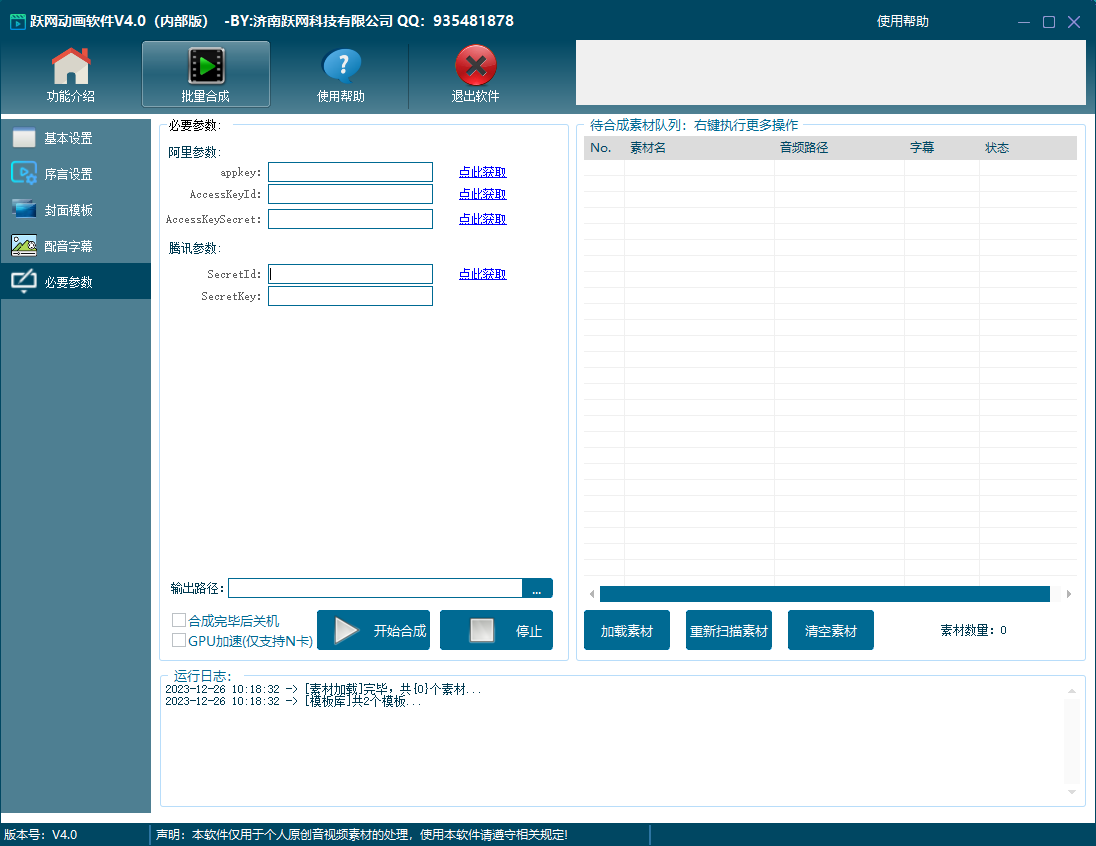Open the 使用帮助 question mark icon
Image resolution: width=1096 pixels, height=846 pixels.
pos(341,68)
